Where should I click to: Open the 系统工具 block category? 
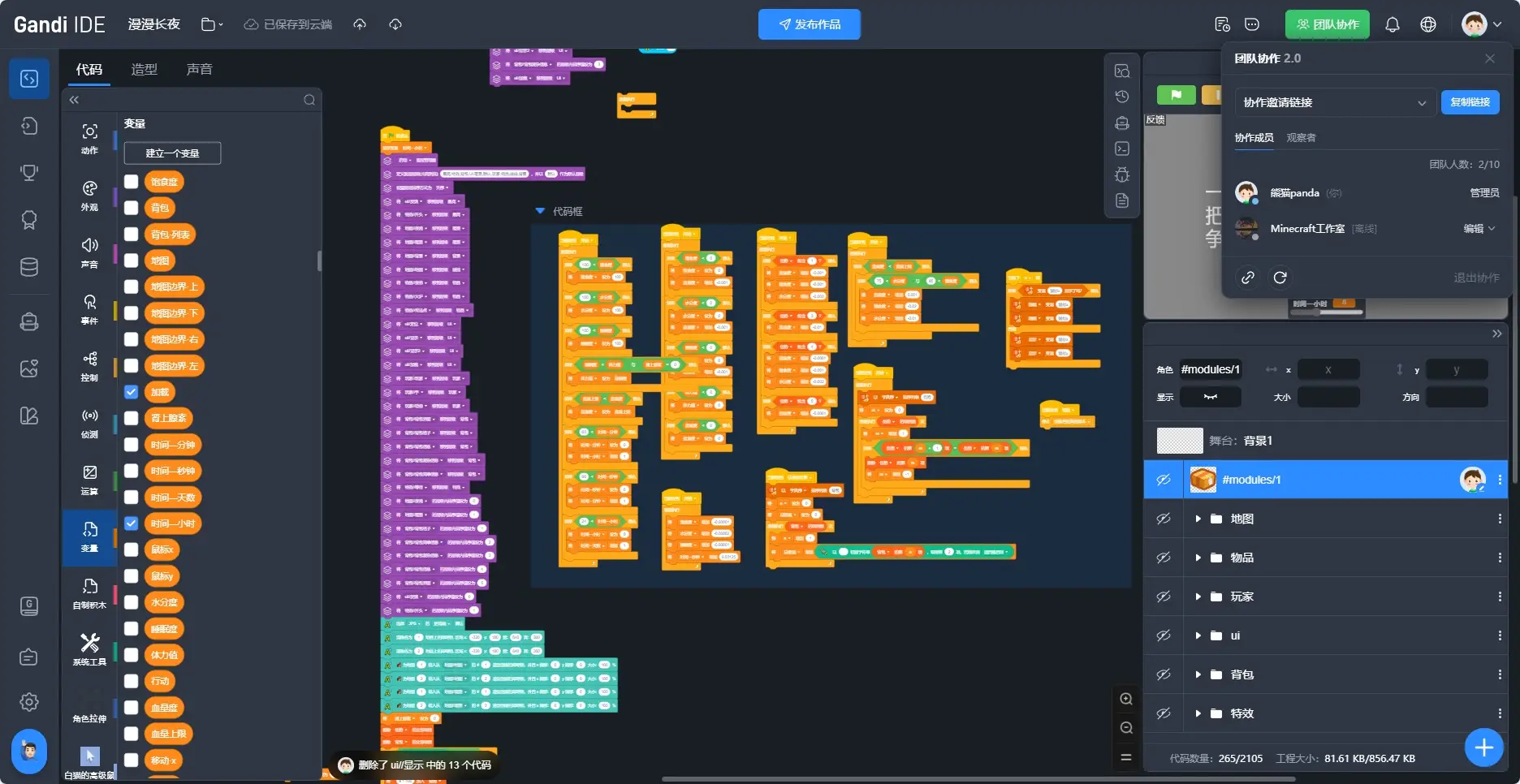coord(89,650)
